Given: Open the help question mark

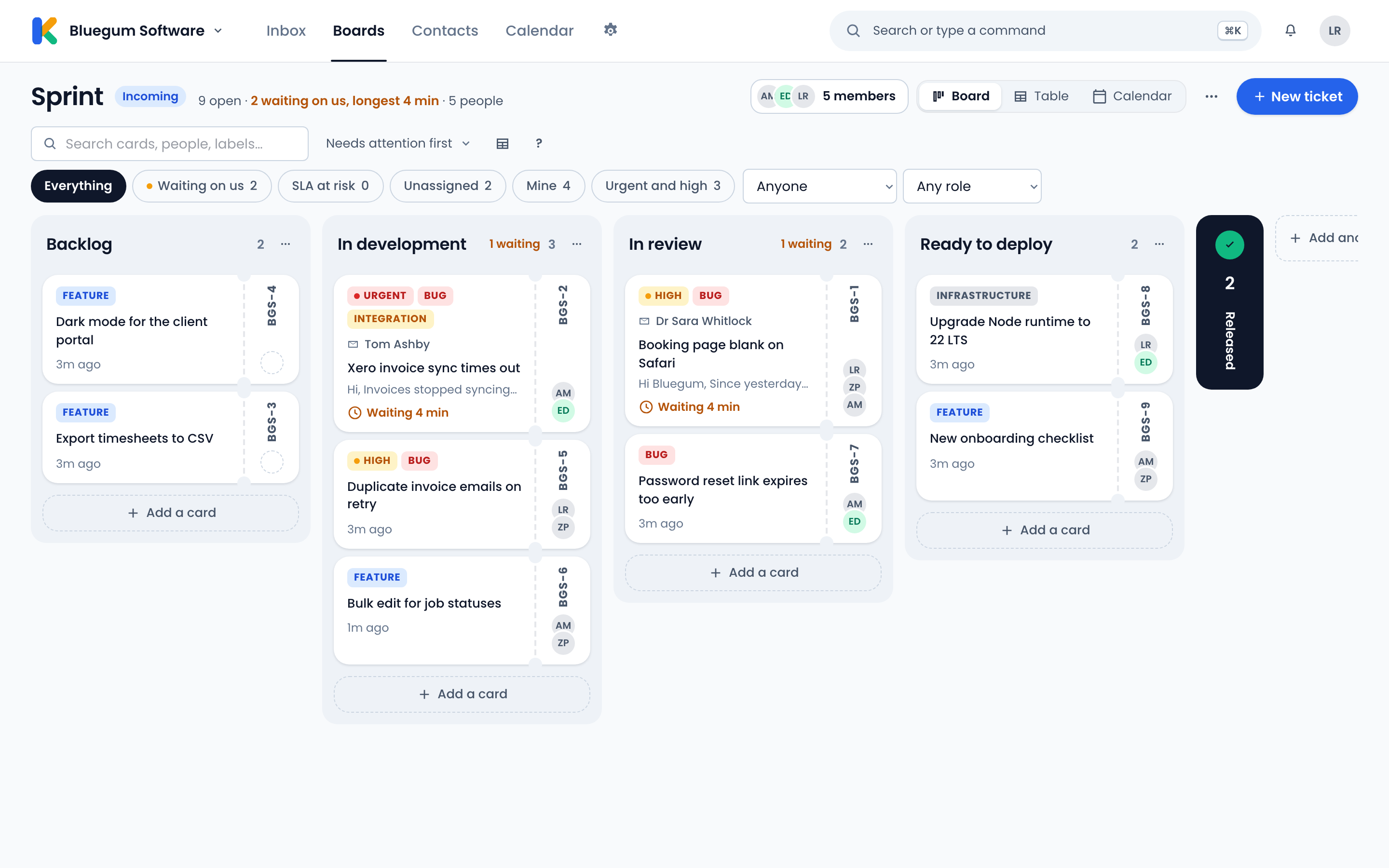Looking at the screenshot, I should tap(538, 144).
